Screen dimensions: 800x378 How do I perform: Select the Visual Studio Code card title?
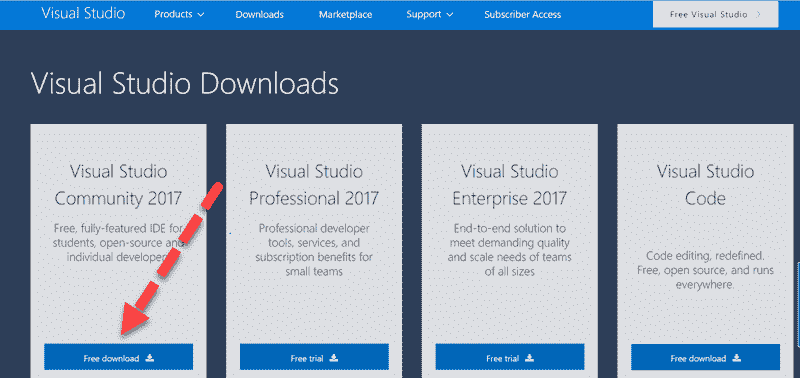(x=706, y=185)
